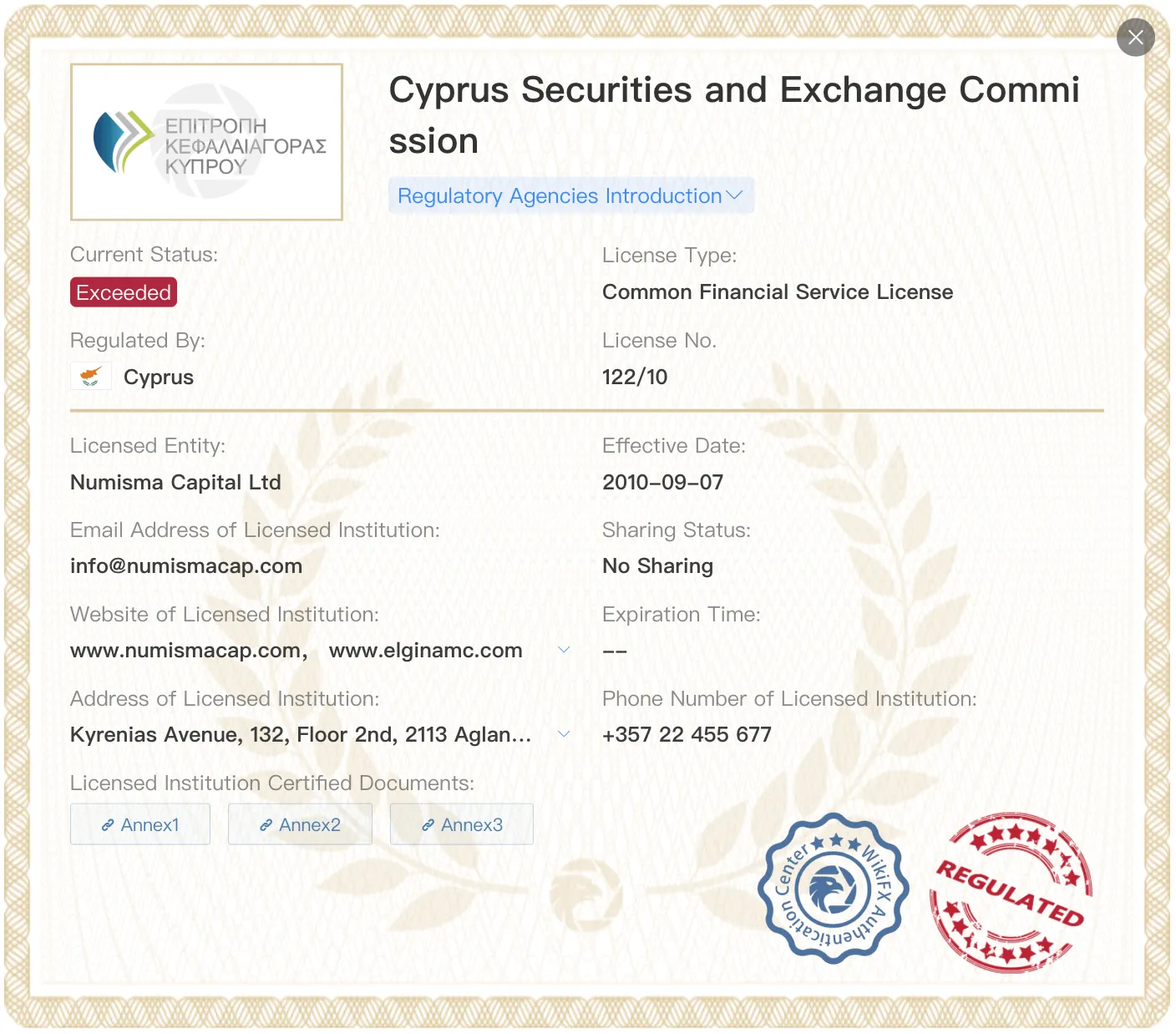Expand Regulatory Agencies Introduction dropdown
The image size is (1176, 1034).
[x=570, y=195]
